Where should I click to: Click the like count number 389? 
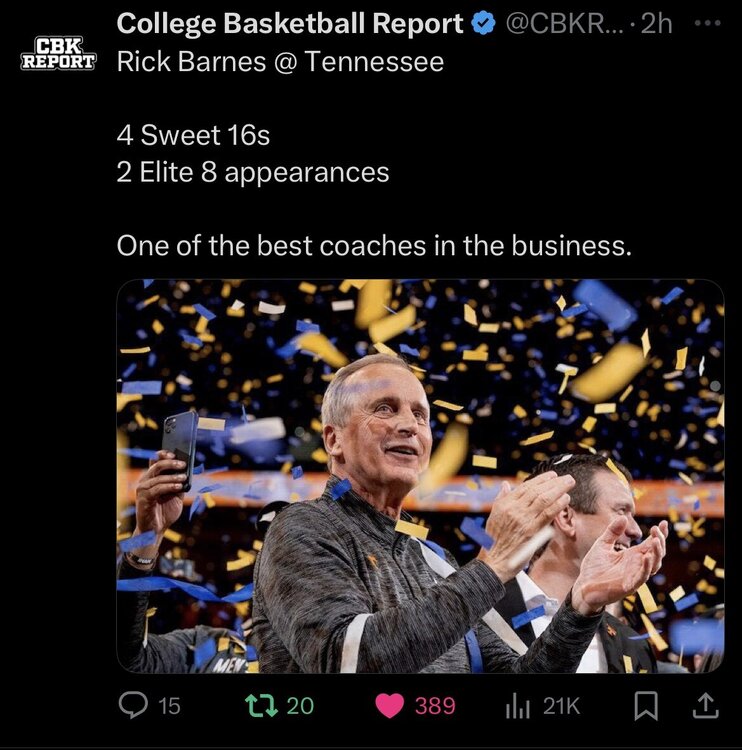[x=435, y=706]
